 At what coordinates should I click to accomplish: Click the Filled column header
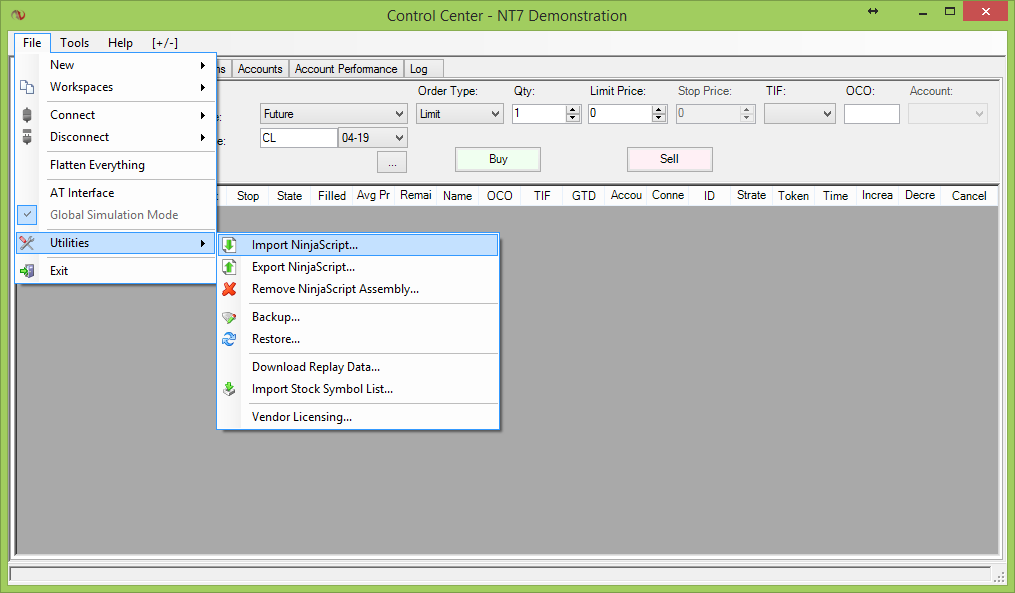click(332, 196)
